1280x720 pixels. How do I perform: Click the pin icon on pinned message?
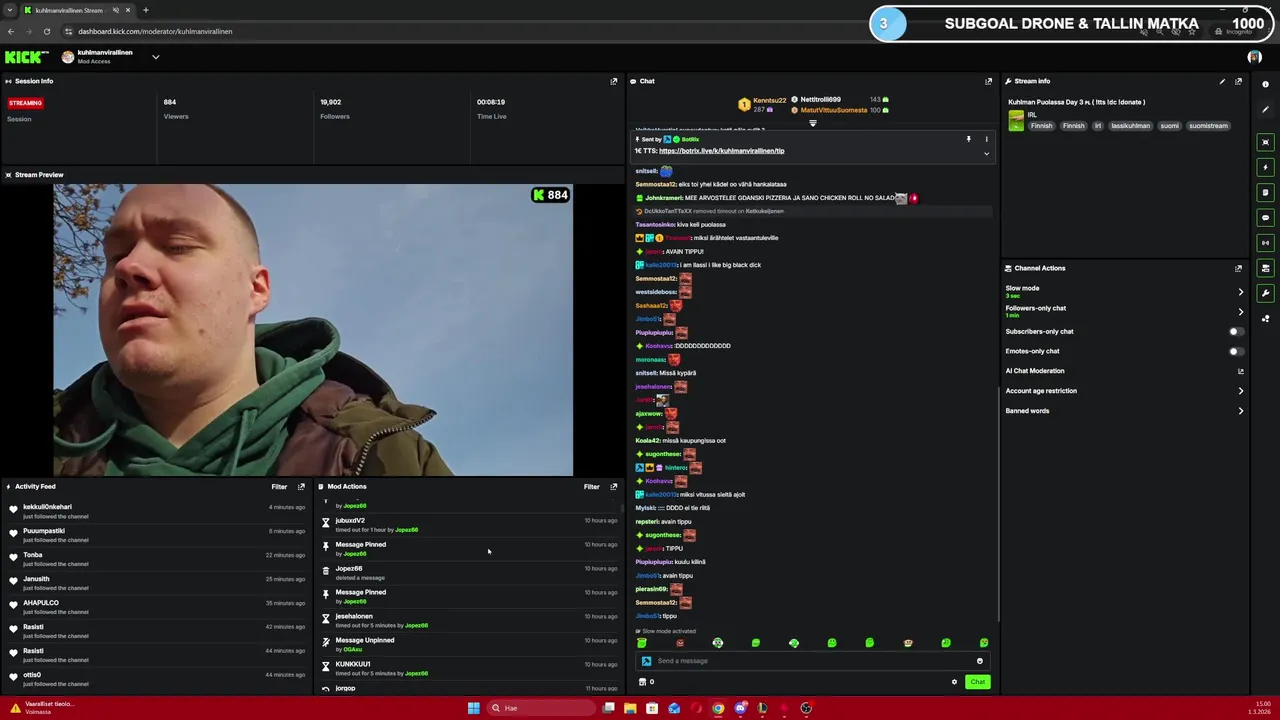[x=968, y=139]
